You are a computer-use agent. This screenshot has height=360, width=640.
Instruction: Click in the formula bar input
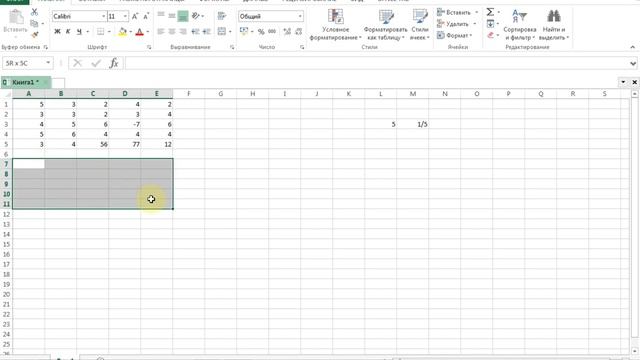[376, 63]
